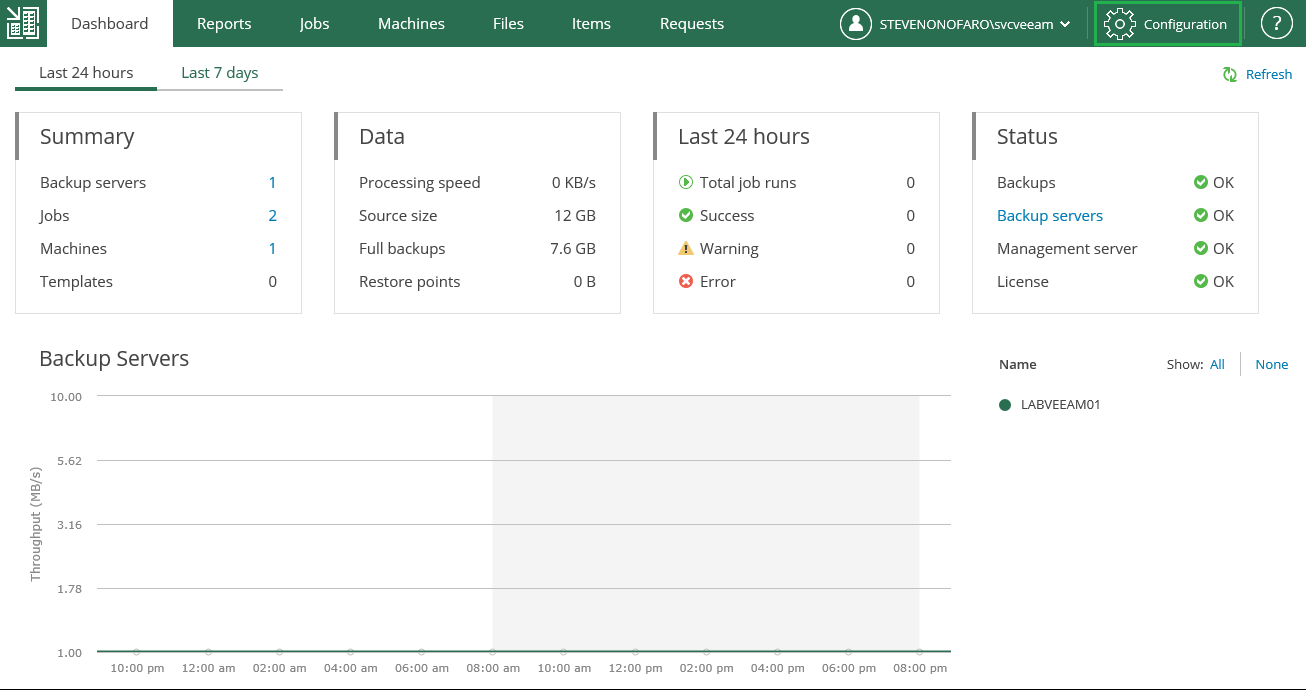Viewport: 1306px width, 690px height.
Task: Click the green Refresh arrows icon
Action: (1230, 74)
